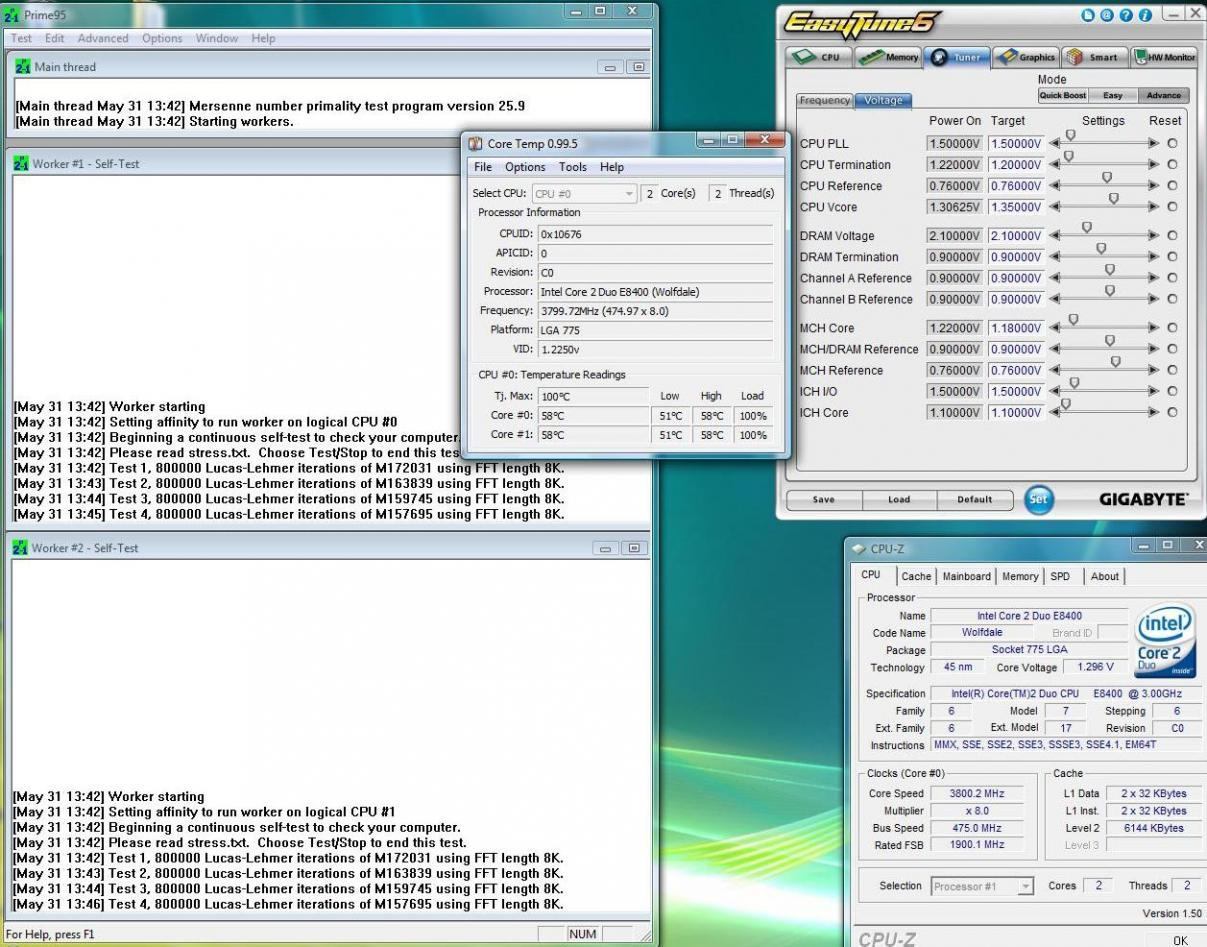This screenshot has width=1207, height=947.
Task: Open the Advanced menu in Prime95
Action: tap(103, 38)
